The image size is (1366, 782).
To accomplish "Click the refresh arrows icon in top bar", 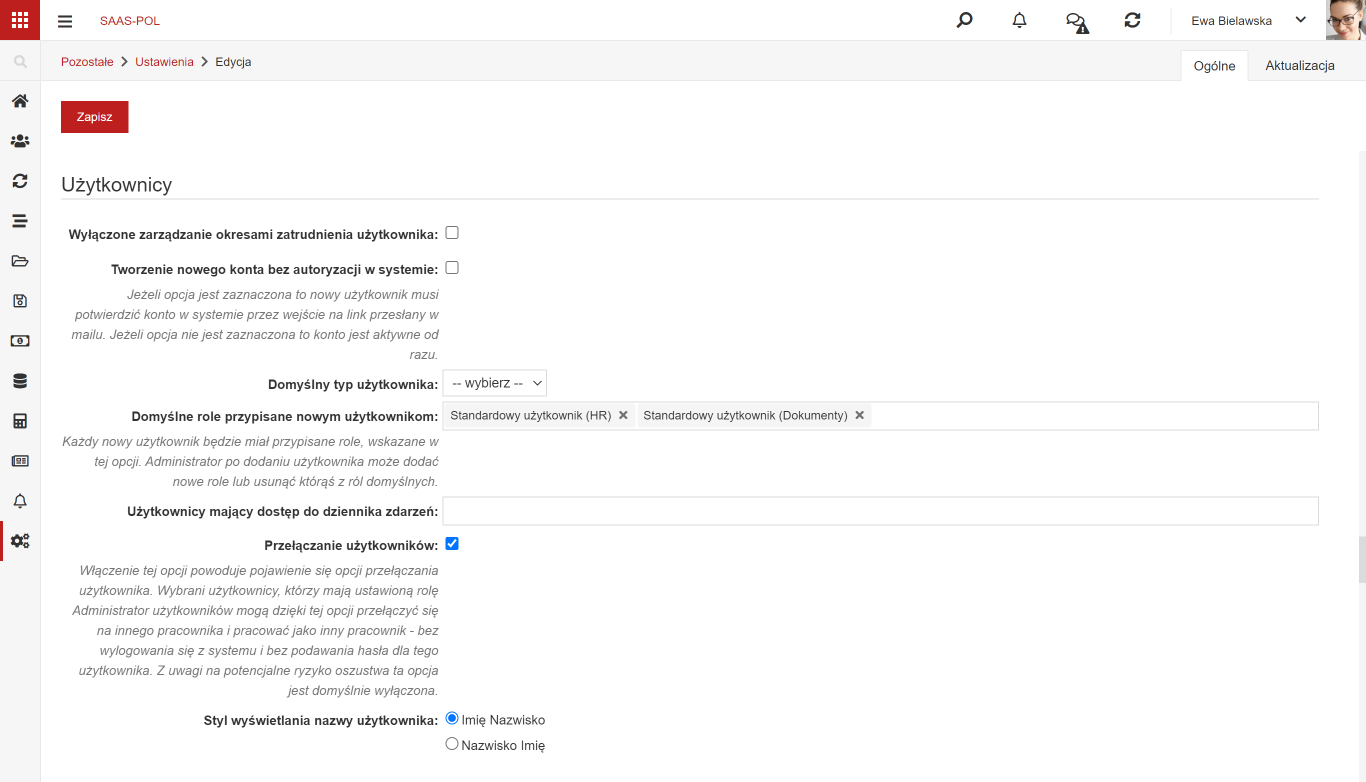I will click(x=1132, y=20).
